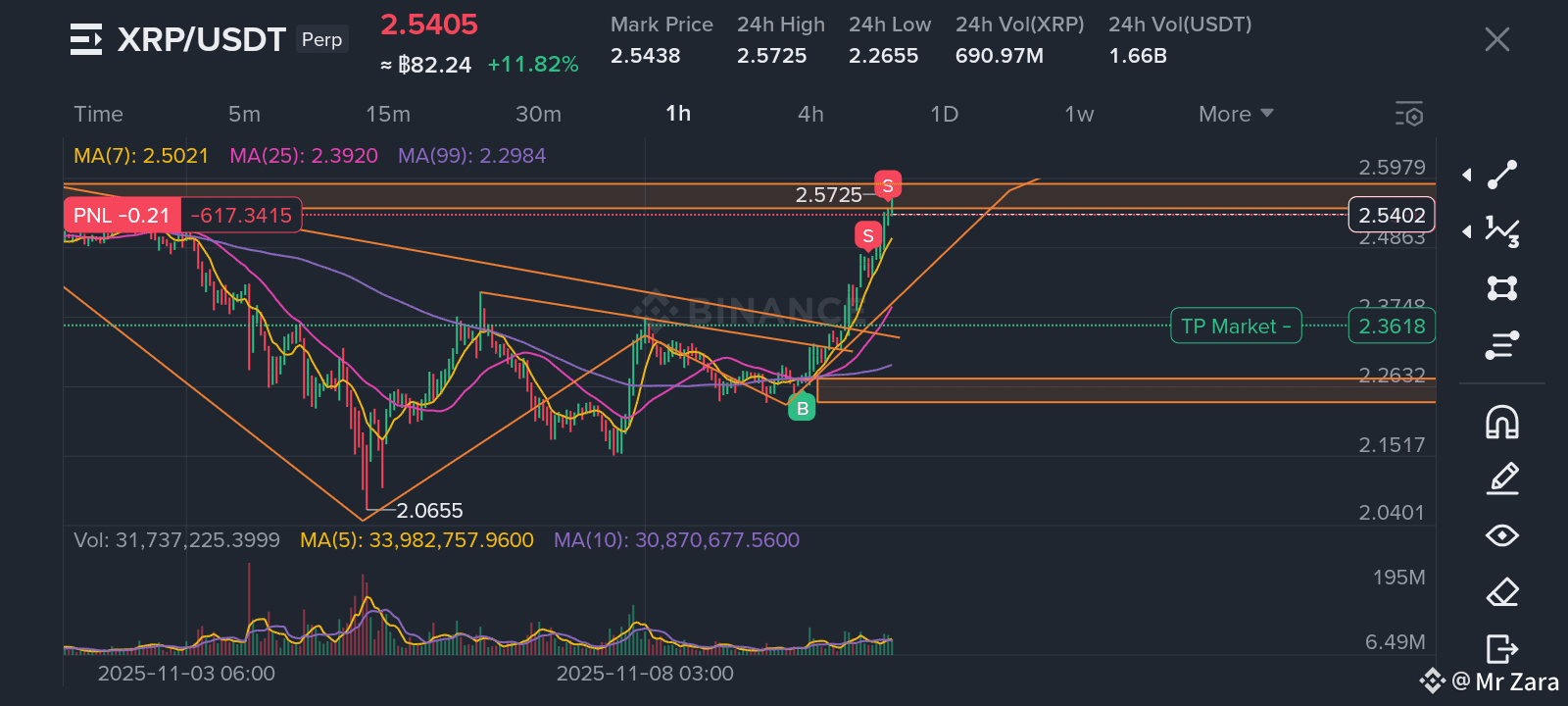Tap the green B buy marker

click(803, 408)
